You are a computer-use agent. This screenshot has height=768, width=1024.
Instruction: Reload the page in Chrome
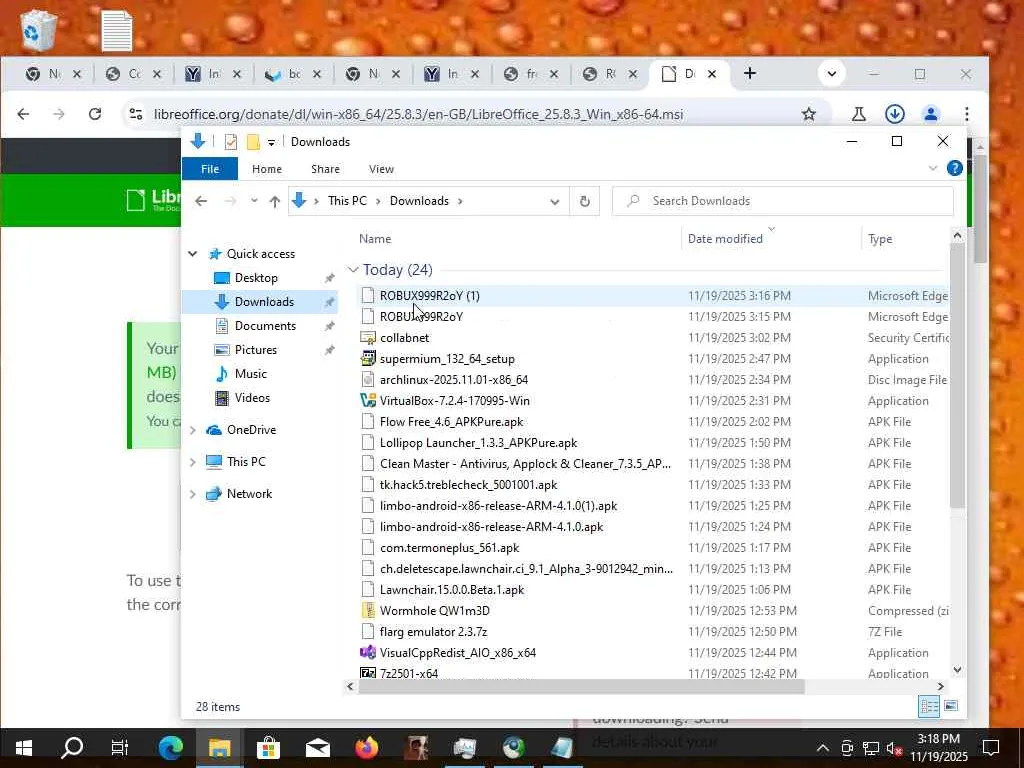(x=95, y=114)
